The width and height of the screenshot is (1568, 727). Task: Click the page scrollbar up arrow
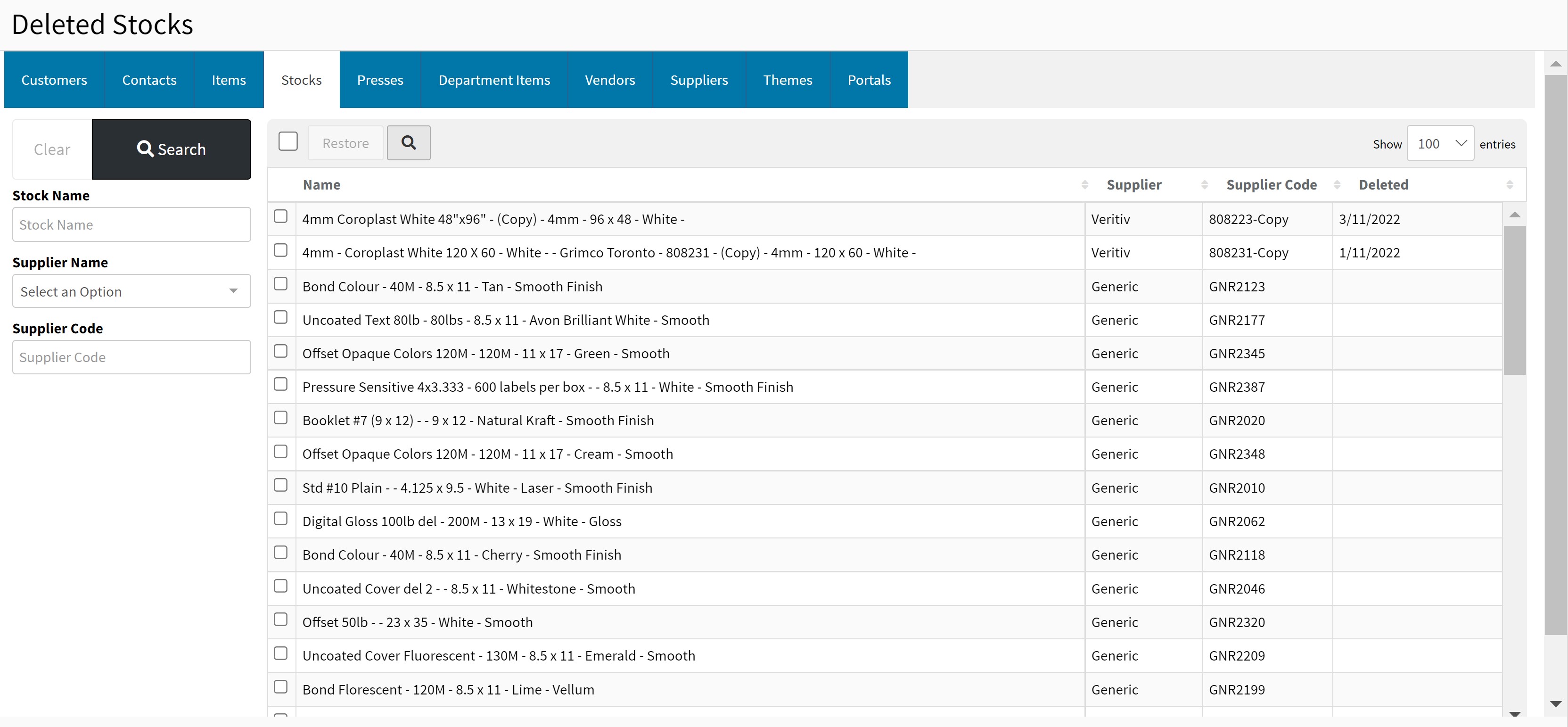[x=1555, y=64]
